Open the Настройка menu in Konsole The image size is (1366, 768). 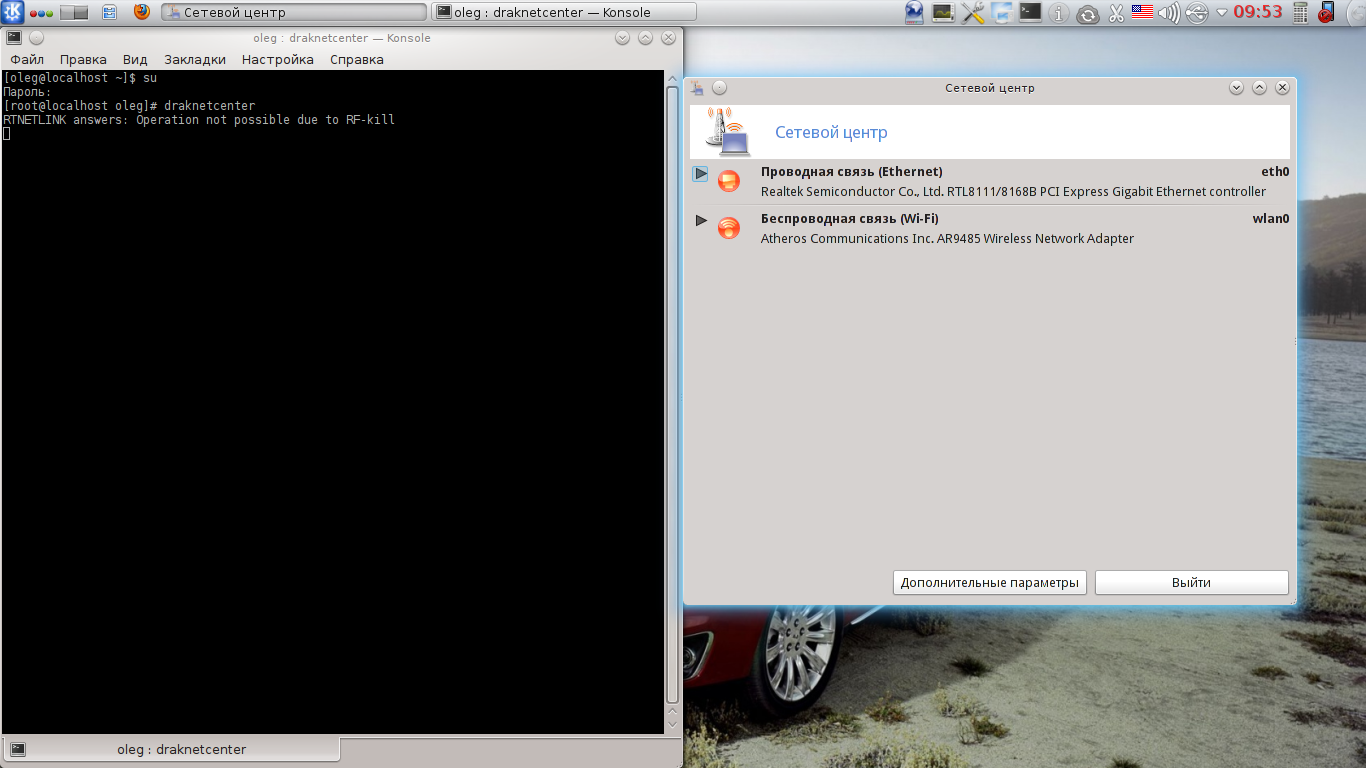point(278,60)
